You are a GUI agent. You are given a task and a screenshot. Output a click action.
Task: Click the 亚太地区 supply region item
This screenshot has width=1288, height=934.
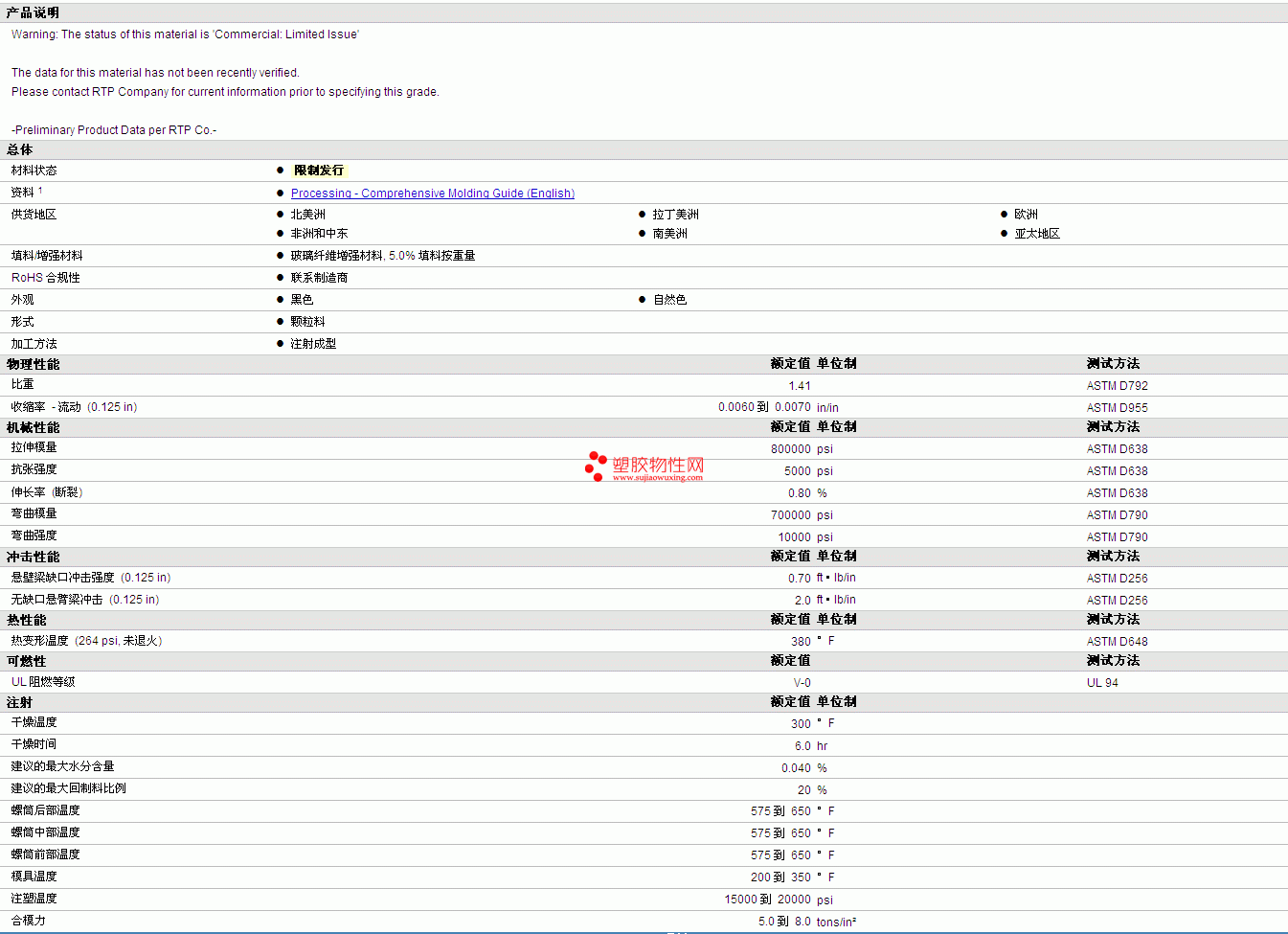(1037, 234)
